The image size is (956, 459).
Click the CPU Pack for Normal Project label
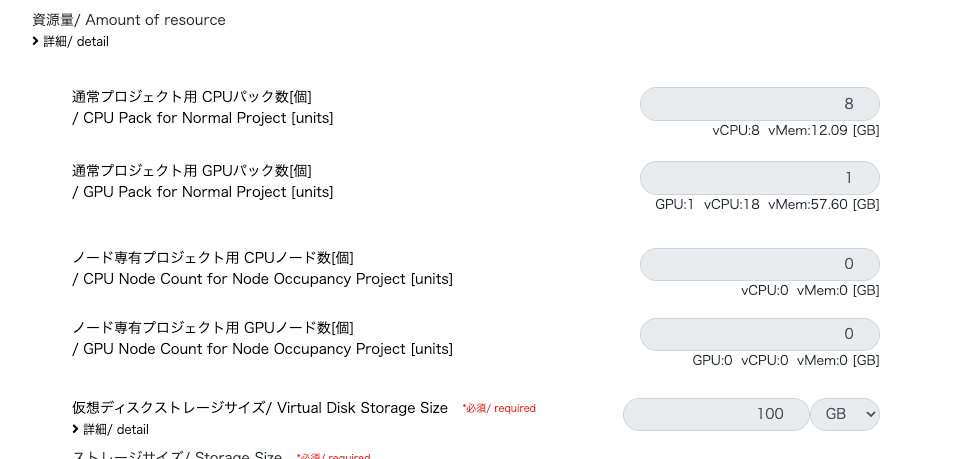tap(202, 107)
